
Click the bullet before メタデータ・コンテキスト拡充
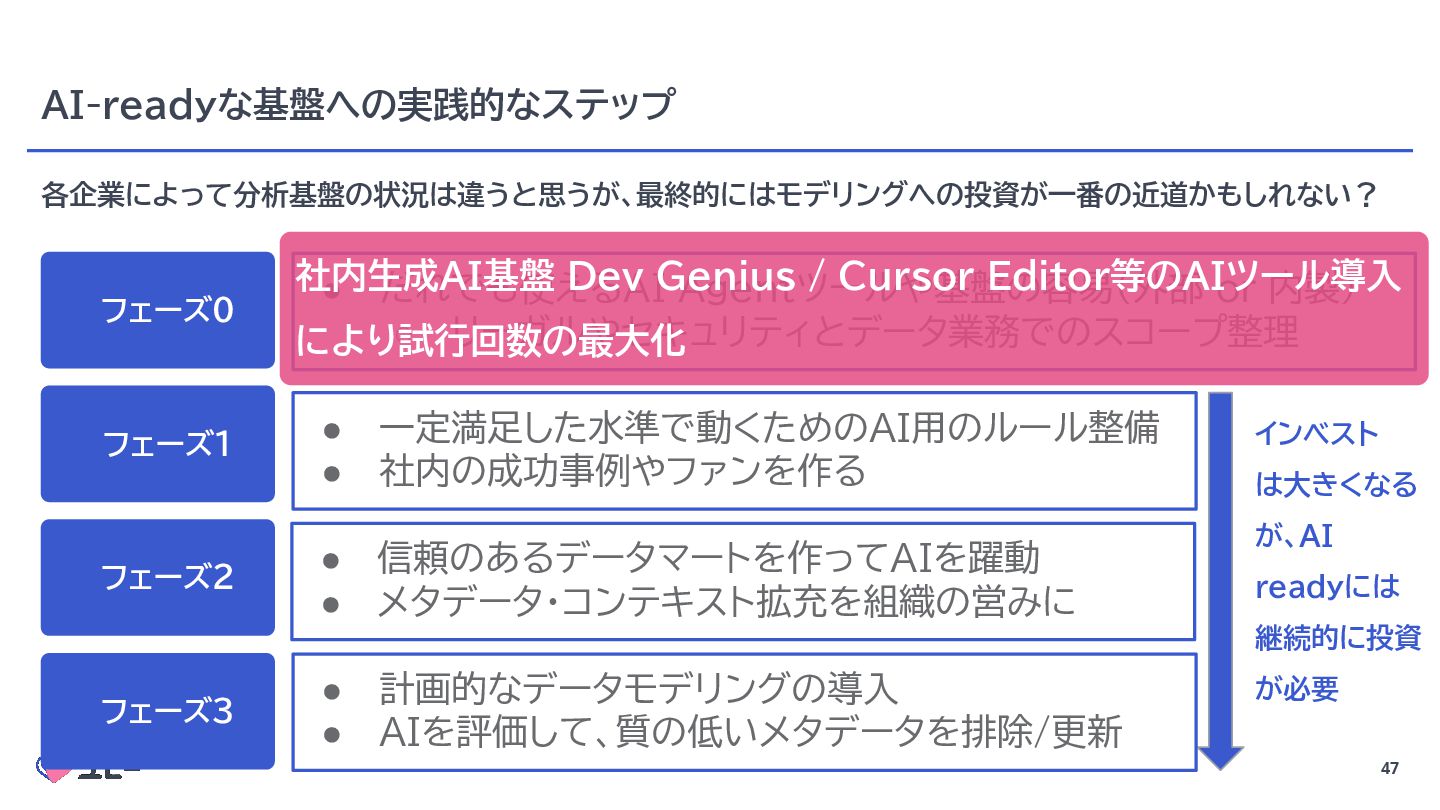pyautogui.click(x=333, y=602)
